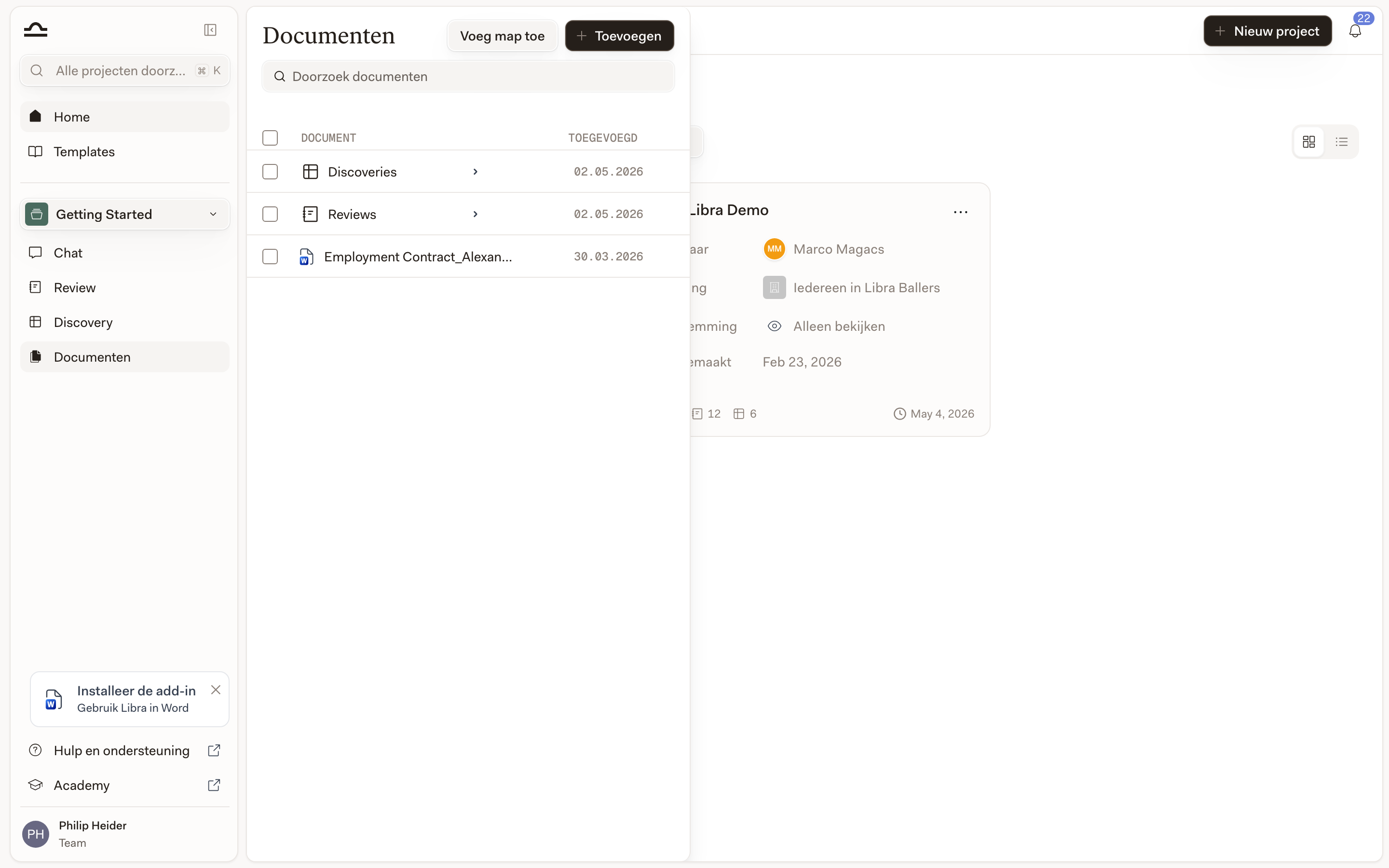
Task: Check the Reviews row checkbox
Action: click(x=270, y=214)
